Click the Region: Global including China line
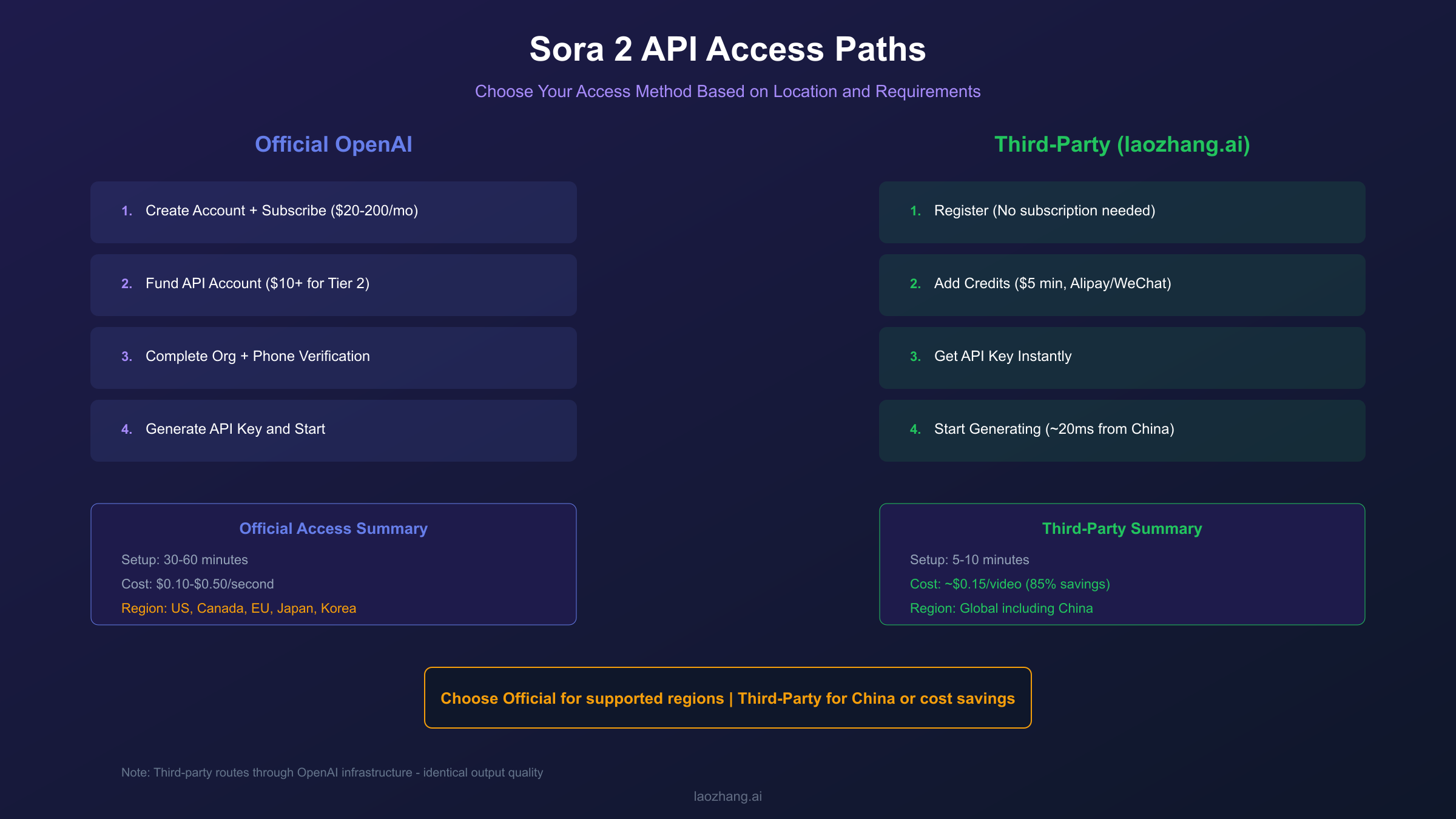The width and height of the screenshot is (1456, 819). (x=1001, y=608)
